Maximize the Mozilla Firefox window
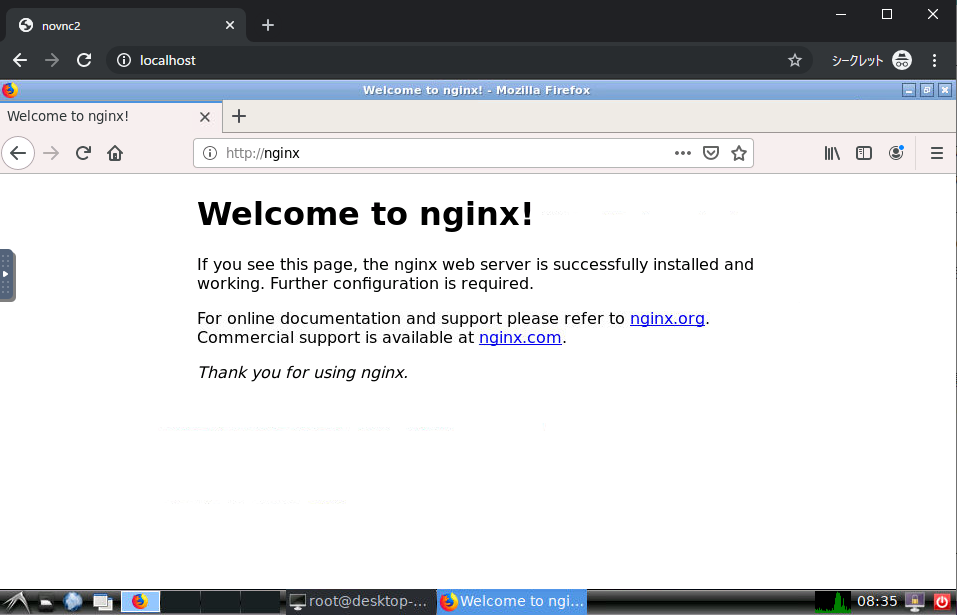This screenshot has height=615, width=957. [x=926, y=90]
